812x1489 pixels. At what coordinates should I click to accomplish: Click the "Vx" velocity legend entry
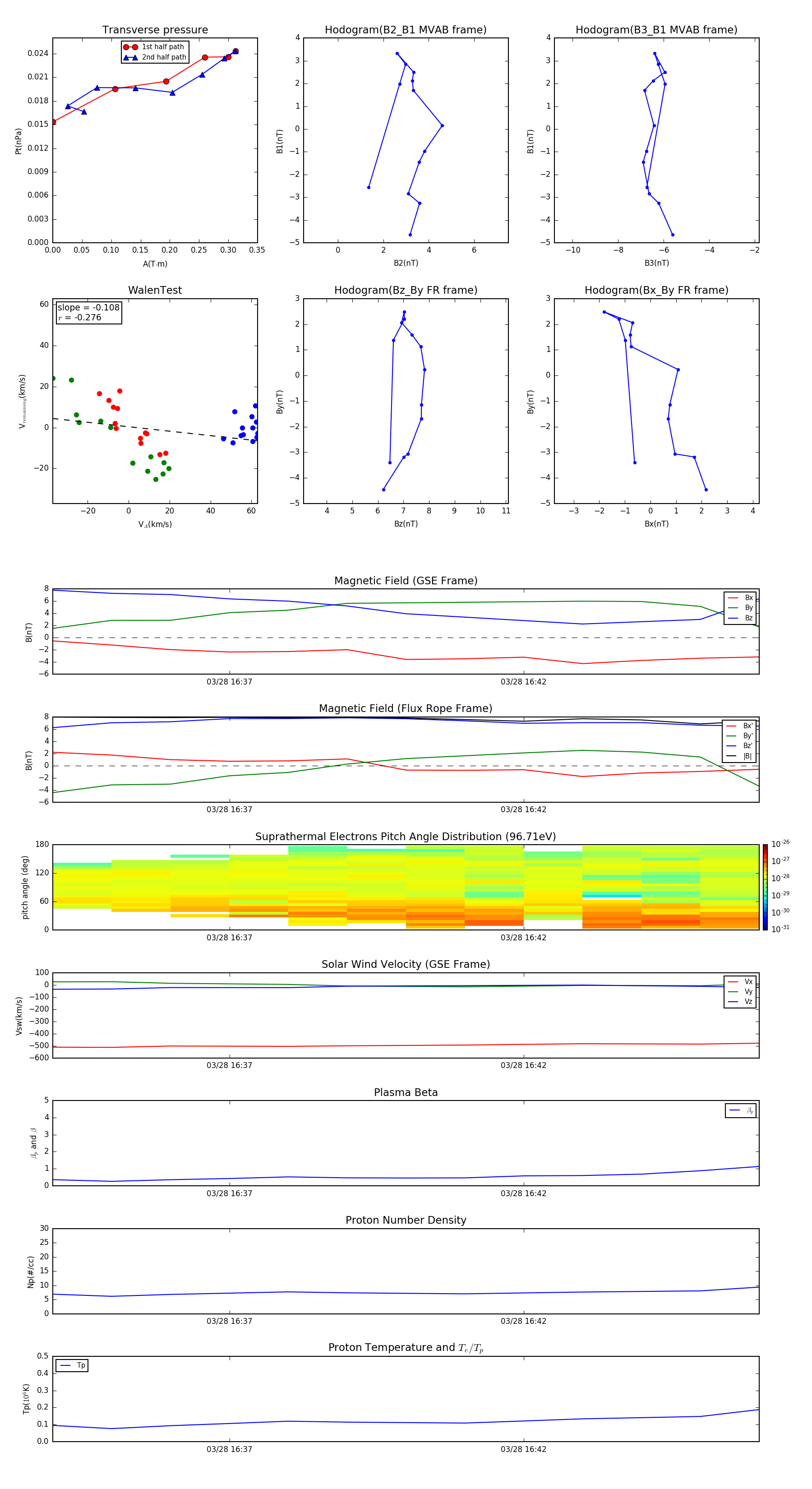[x=740, y=981]
